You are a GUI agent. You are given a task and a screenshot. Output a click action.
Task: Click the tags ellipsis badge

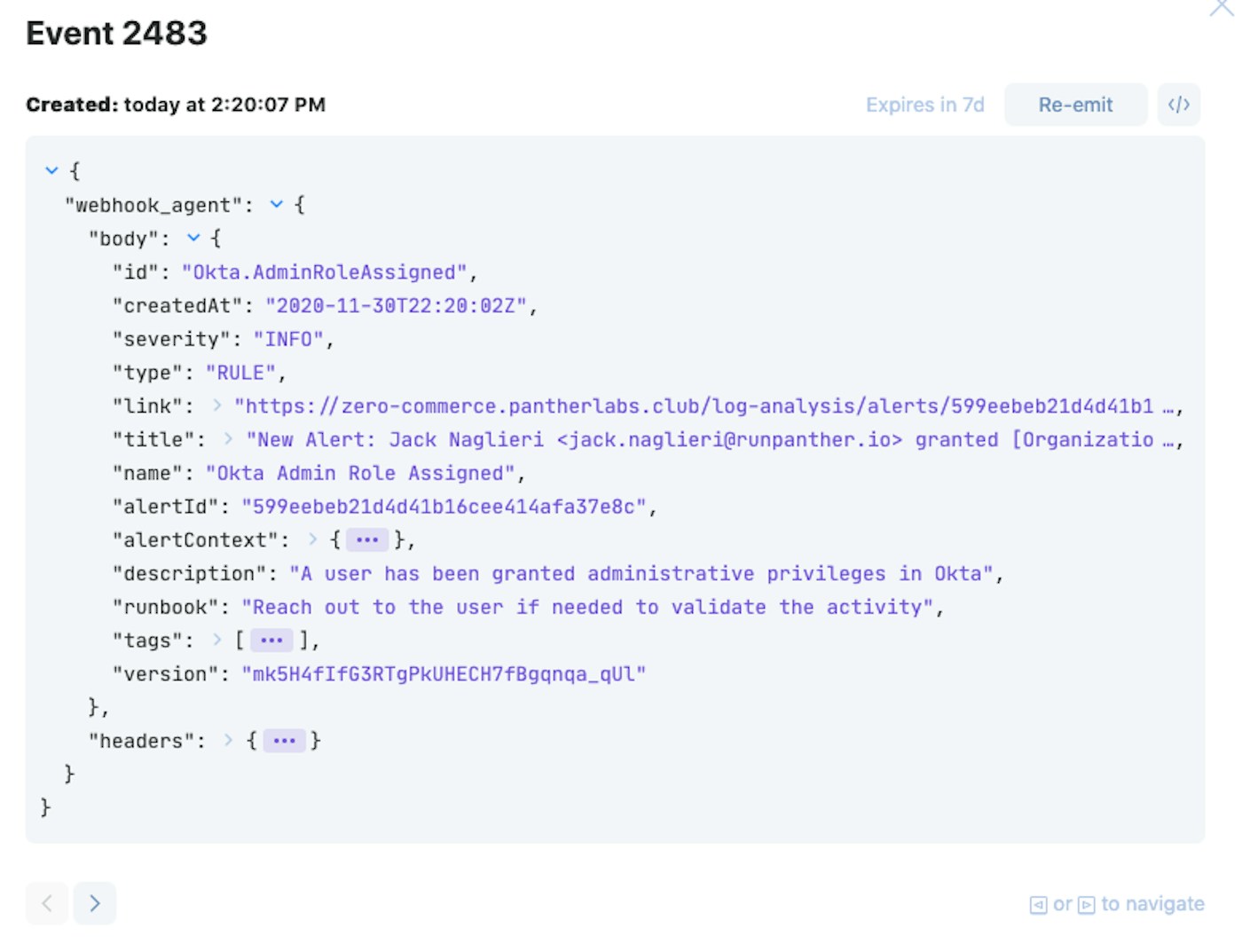[x=271, y=640]
